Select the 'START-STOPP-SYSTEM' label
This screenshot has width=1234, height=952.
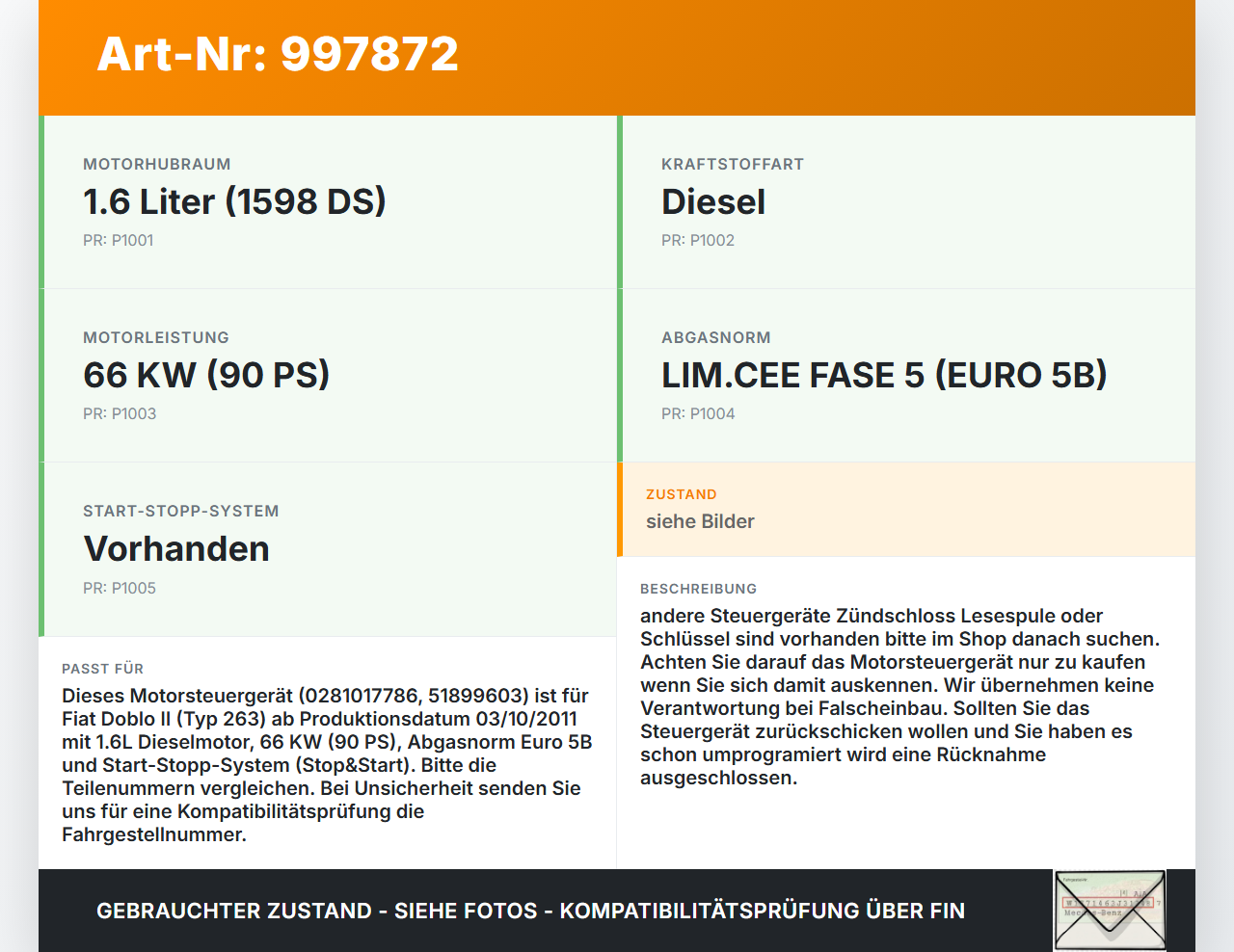(x=181, y=511)
